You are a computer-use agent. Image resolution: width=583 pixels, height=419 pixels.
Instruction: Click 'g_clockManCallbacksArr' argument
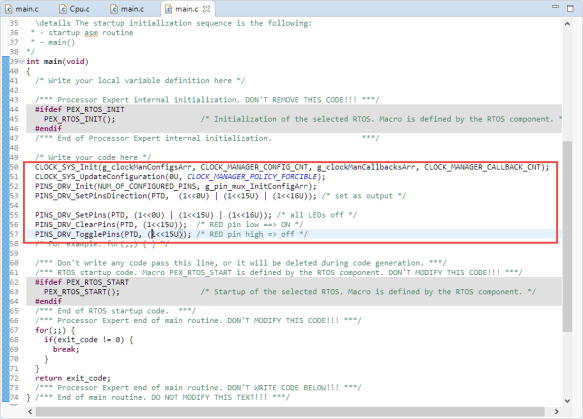click(x=366, y=167)
